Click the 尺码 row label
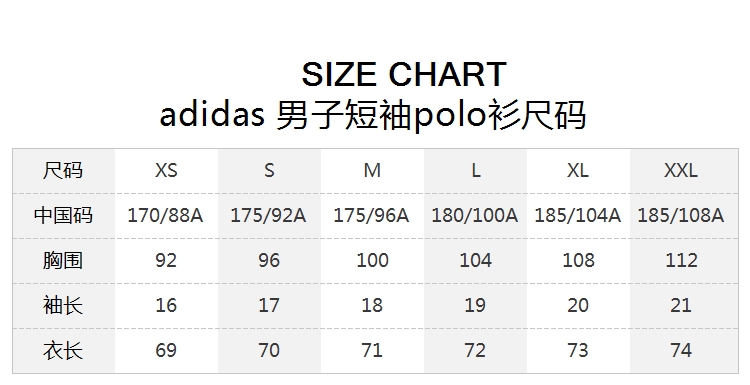Screen dimensions: 750x385 click(x=63, y=170)
